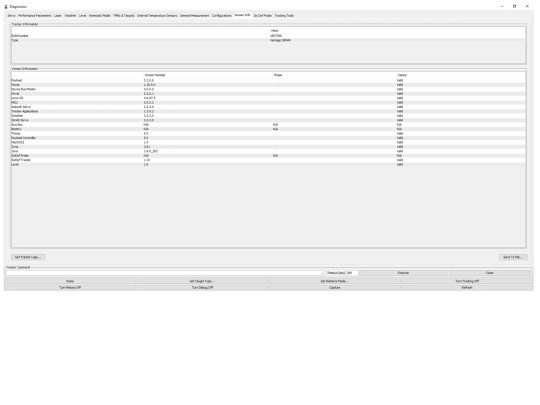
Task: Click Turn Motors Off button
Action: click(x=70, y=288)
